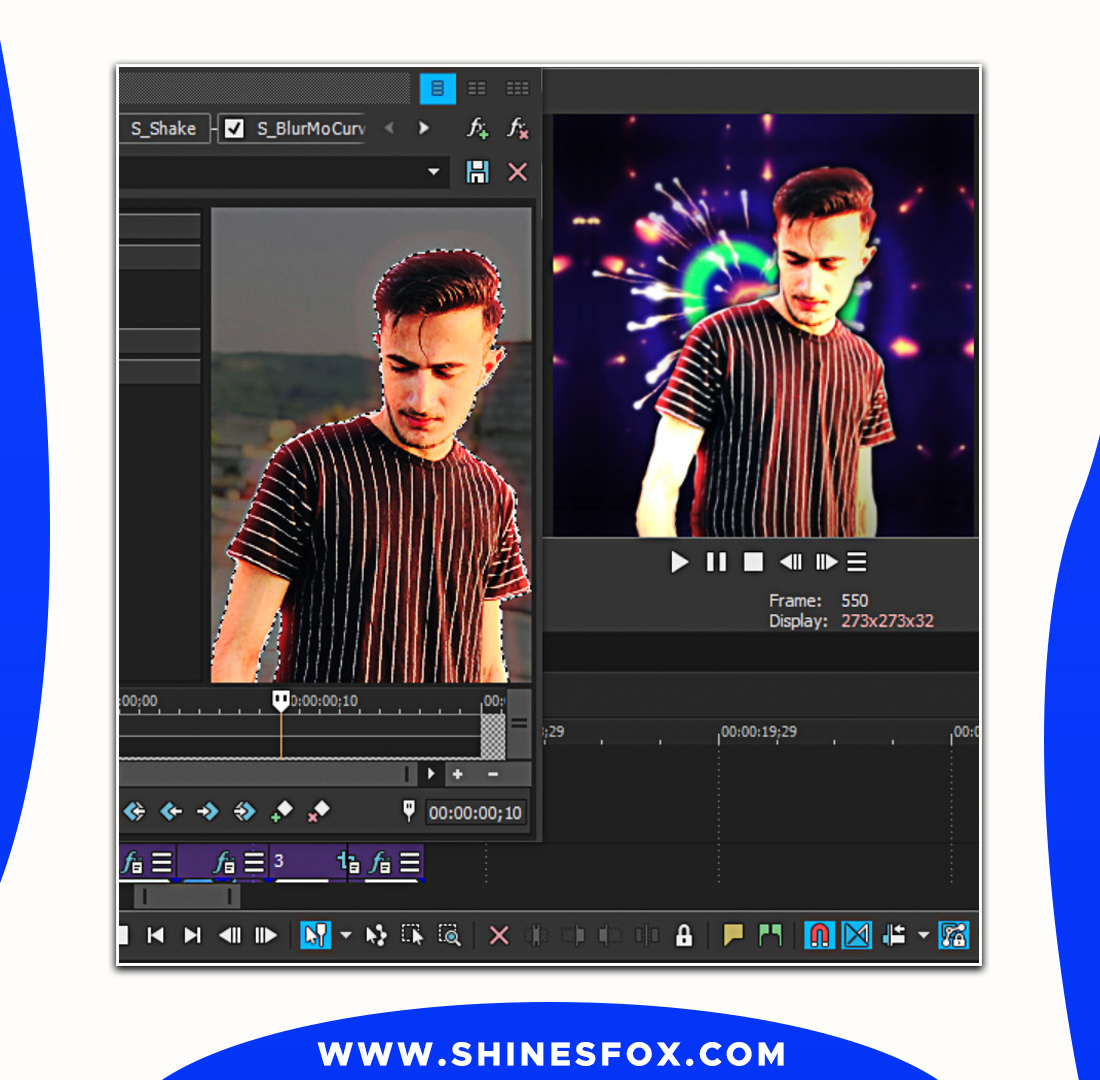Image resolution: width=1100 pixels, height=1080 pixels.
Task: Open the menu on the leftmost clip
Action: click(x=162, y=862)
